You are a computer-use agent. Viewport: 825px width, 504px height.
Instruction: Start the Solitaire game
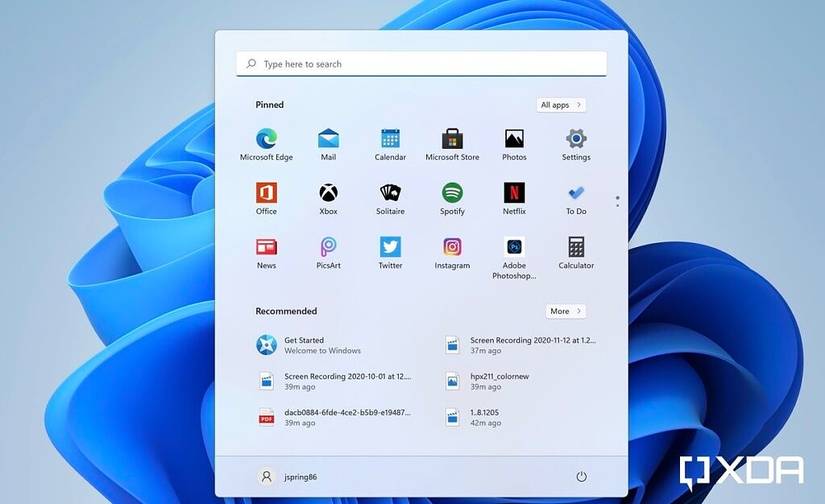coord(390,199)
